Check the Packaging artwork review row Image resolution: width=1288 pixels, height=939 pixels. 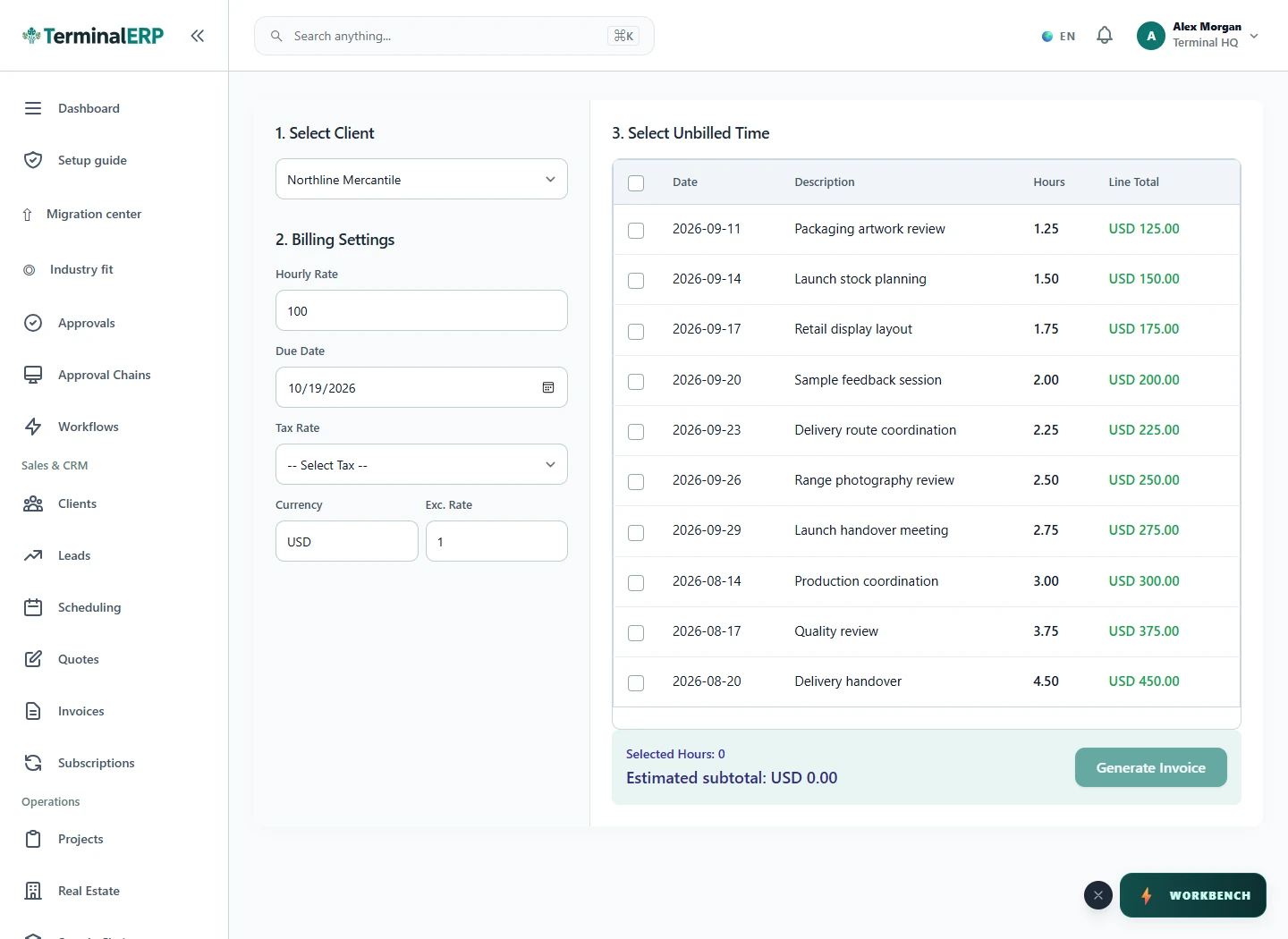[x=636, y=231]
